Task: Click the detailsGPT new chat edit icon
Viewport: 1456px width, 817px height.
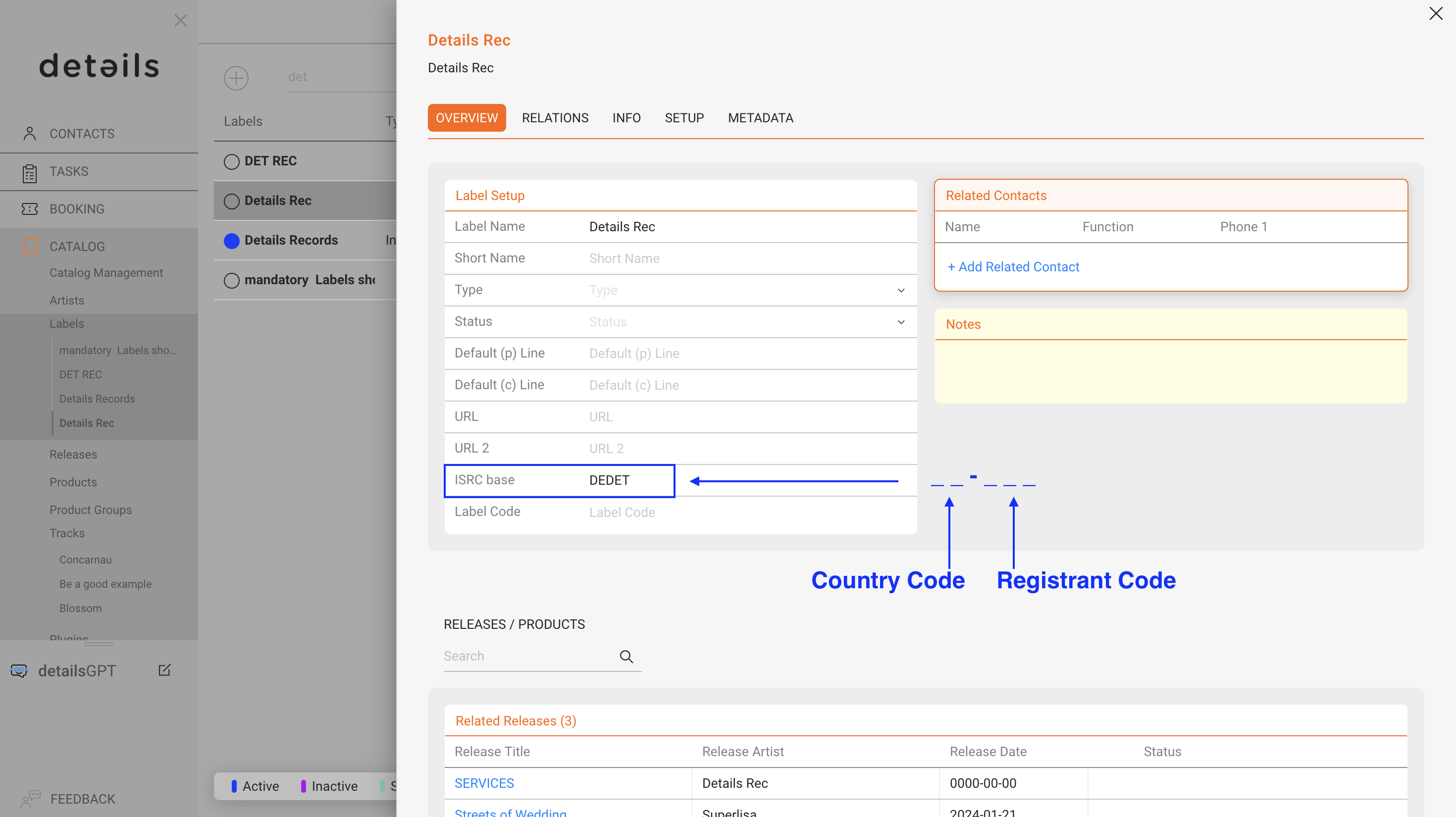Action: [x=164, y=670]
